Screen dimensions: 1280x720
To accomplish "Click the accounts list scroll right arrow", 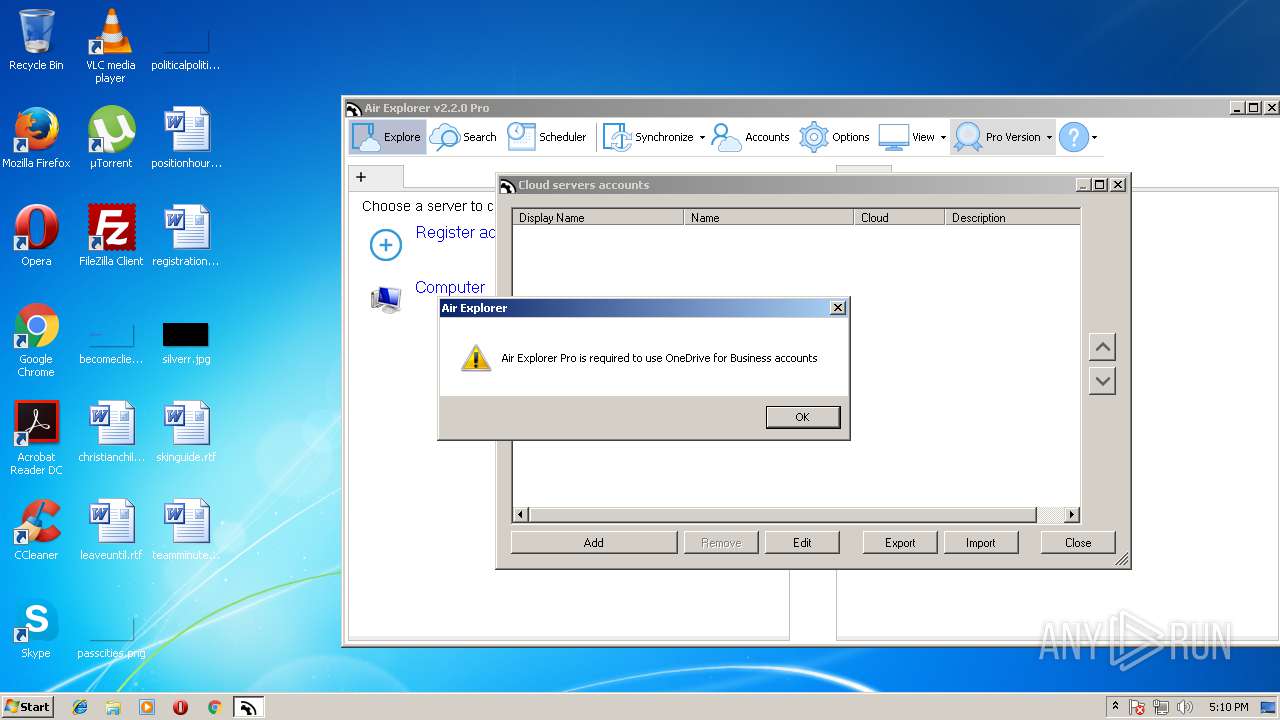I will point(1072,515).
